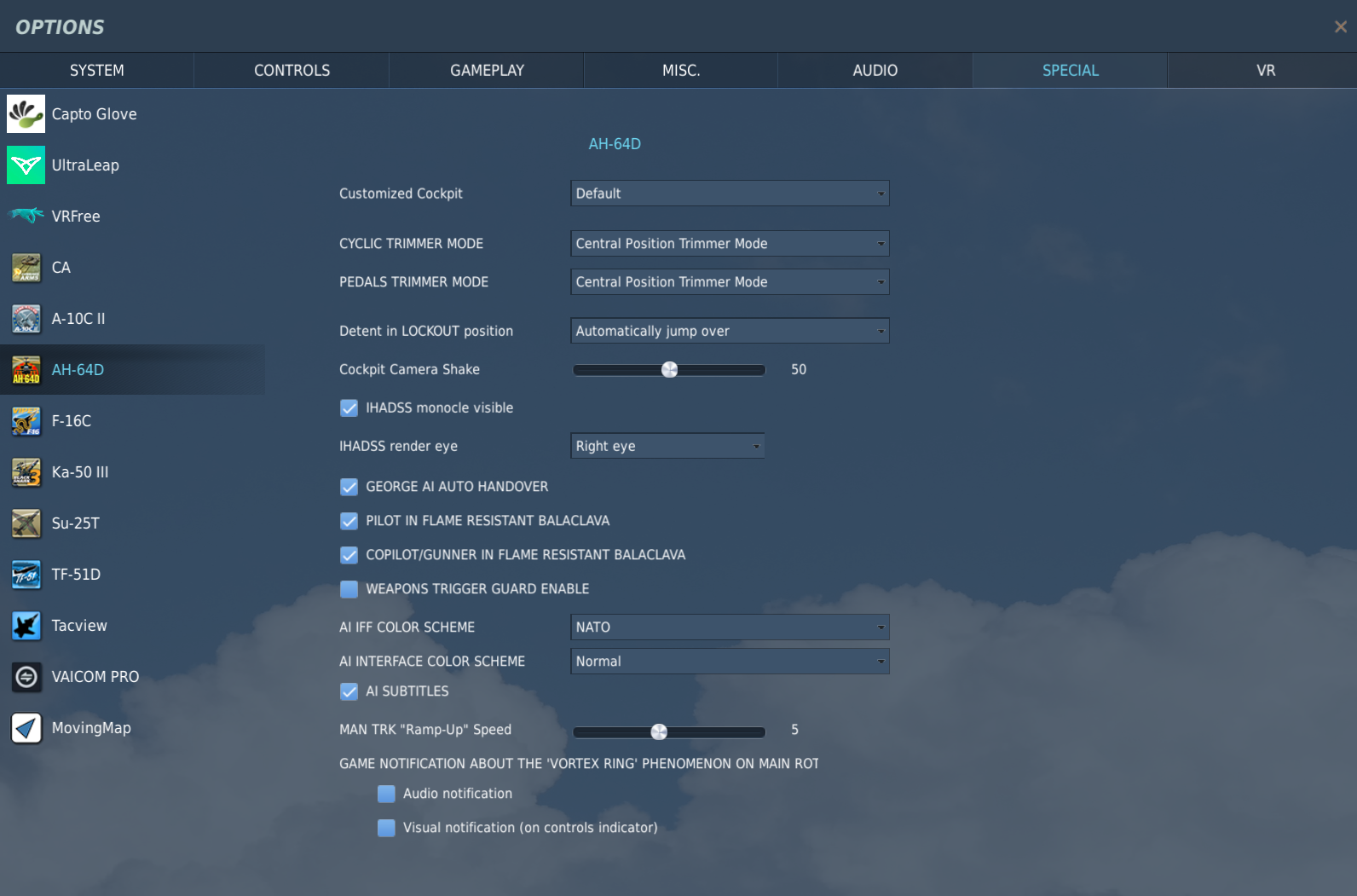Open Detent in LOCKOUT position dropdown

pyautogui.click(x=730, y=331)
